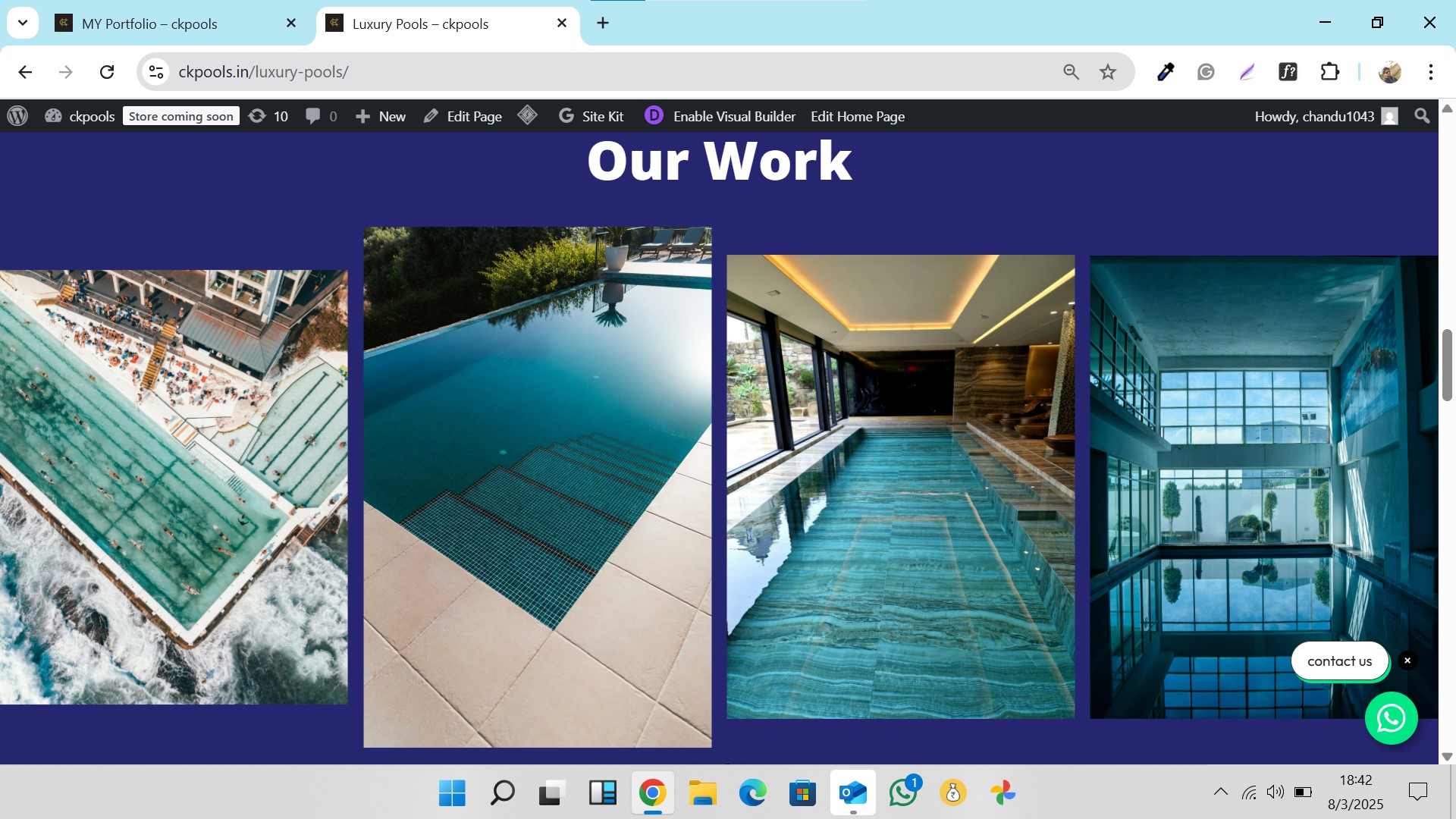
Task: Expand the tab search dropdown arrow
Action: point(23,23)
